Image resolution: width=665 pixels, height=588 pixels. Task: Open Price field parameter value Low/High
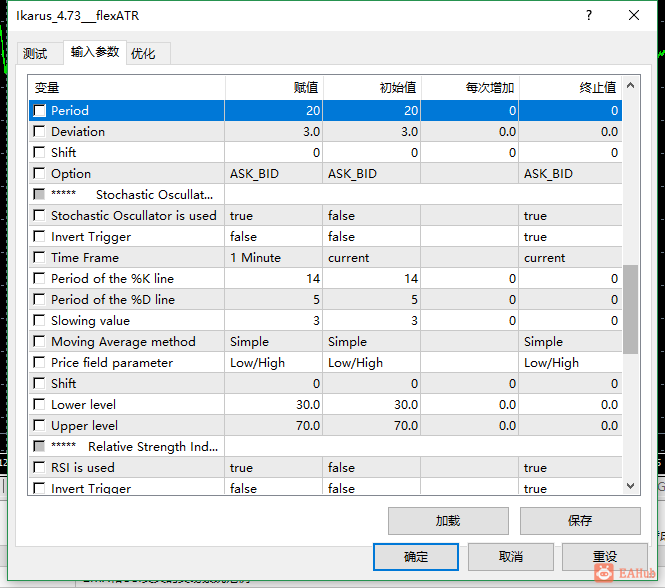tap(274, 362)
